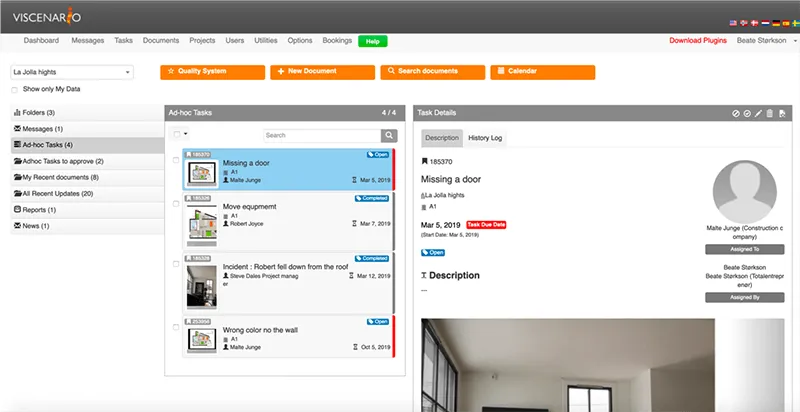Check the box beside Wrong color no the wall
This screenshot has height=412, width=800.
pyautogui.click(x=176, y=327)
